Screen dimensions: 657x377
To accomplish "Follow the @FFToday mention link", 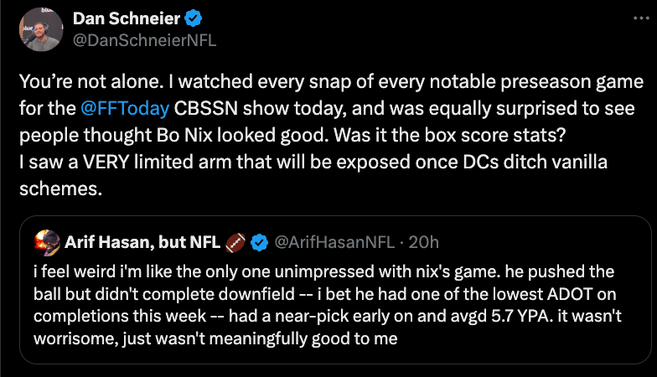I will point(125,108).
